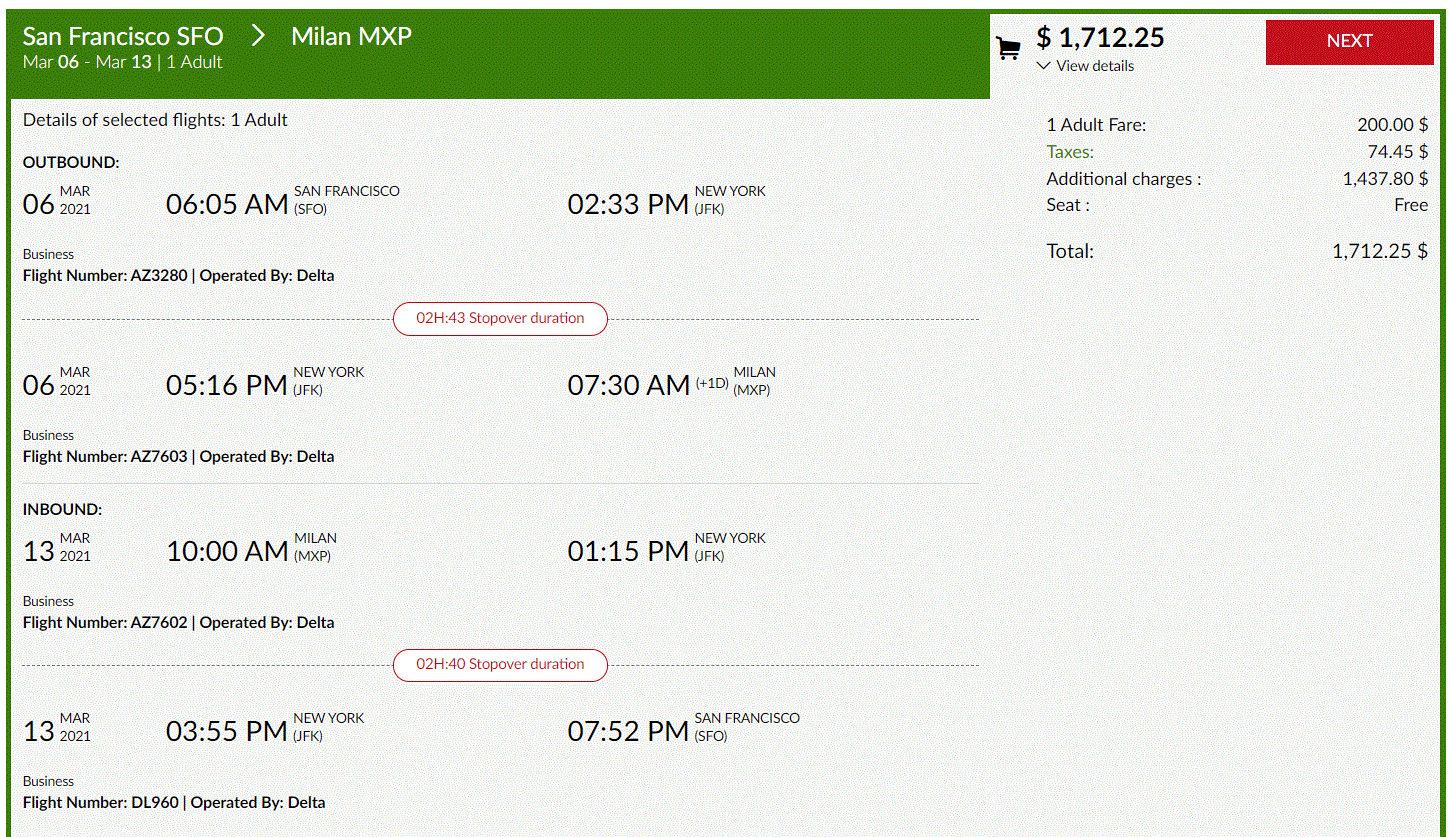Click the Additional charges line
Screen dimensions: 1450x837
(x=1122, y=178)
